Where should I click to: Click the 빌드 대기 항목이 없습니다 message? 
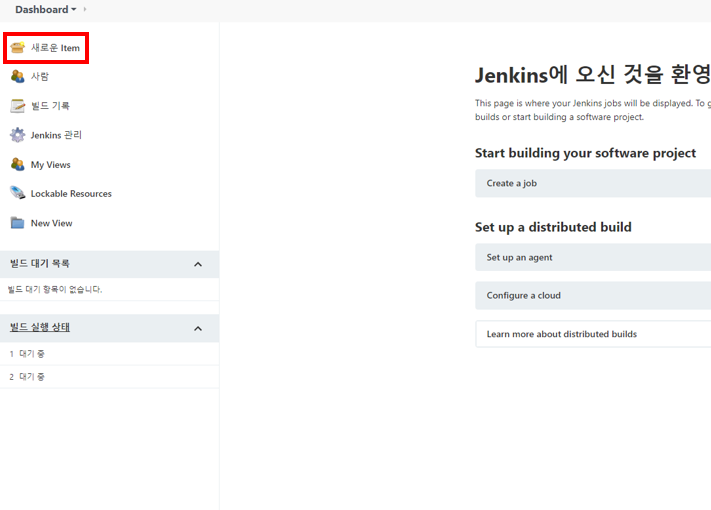coord(55,289)
